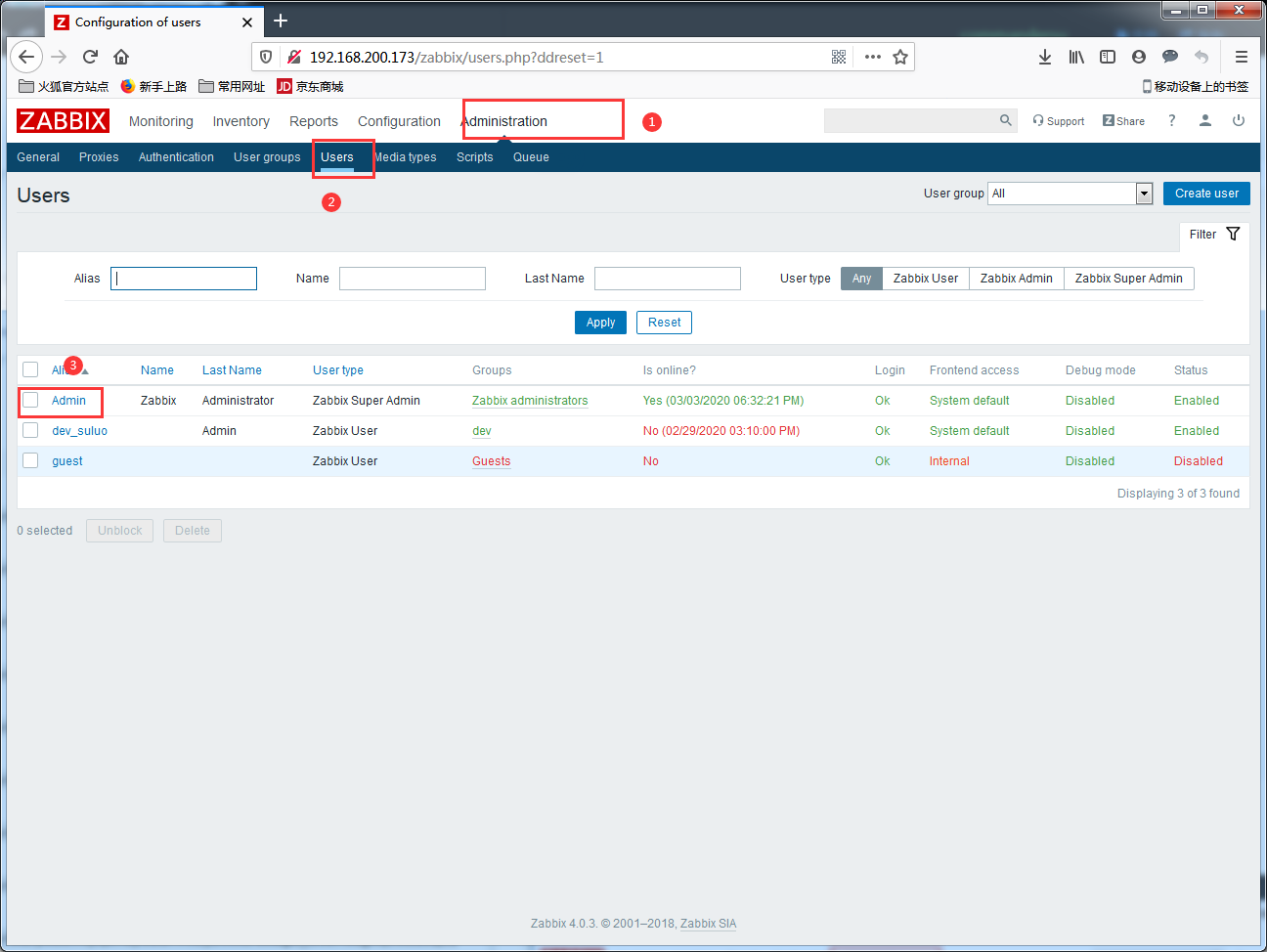Viewport: 1267px width, 952px height.
Task: Open the dev_suluo user link
Action: point(79,431)
